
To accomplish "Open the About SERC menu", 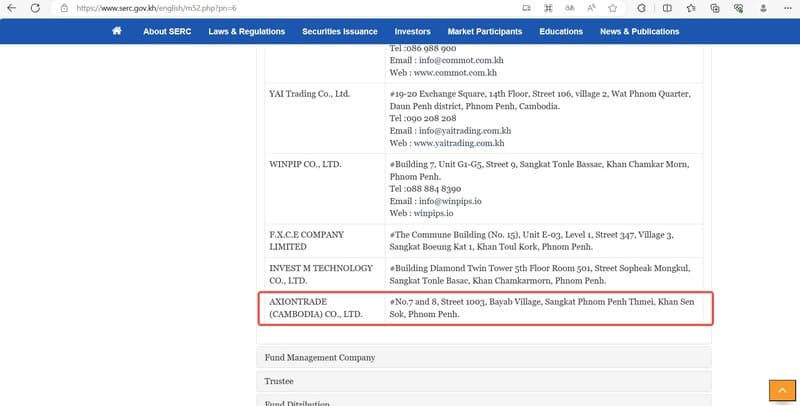I will [167, 32].
